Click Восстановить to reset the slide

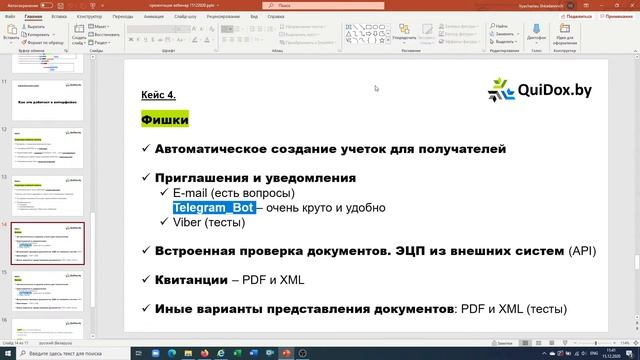tap(104, 35)
